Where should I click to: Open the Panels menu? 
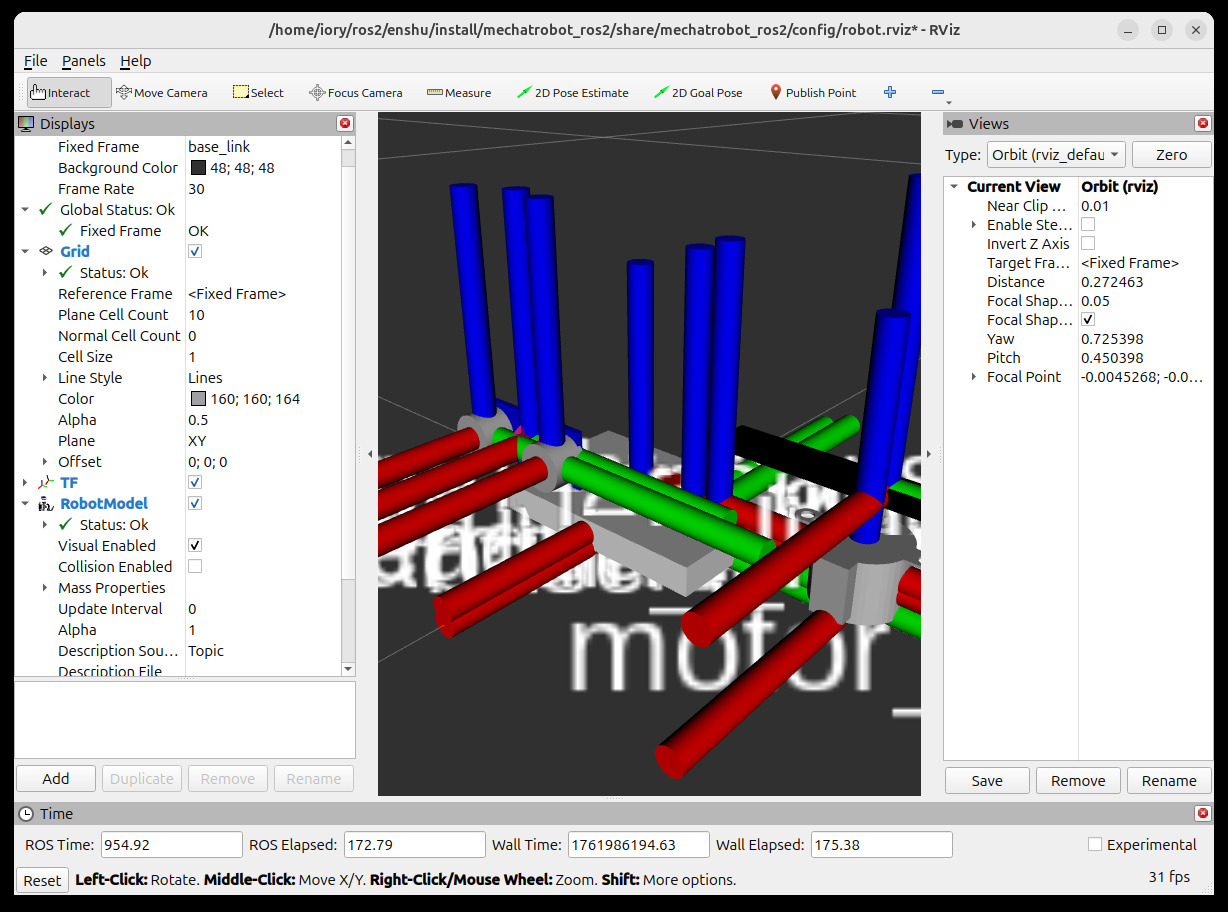coord(83,61)
